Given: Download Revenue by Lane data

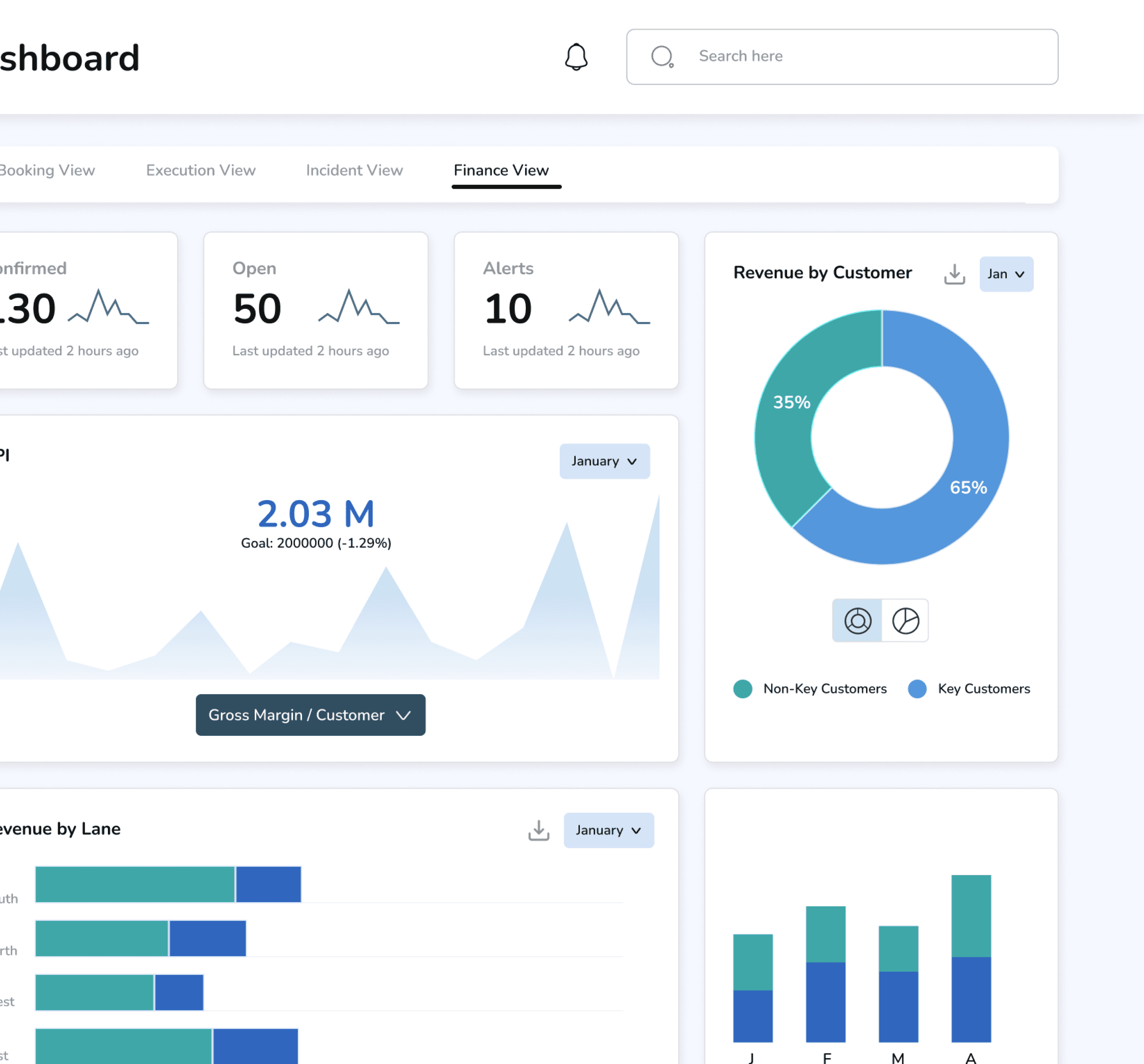Looking at the screenshot, I should tap(538, 830).
